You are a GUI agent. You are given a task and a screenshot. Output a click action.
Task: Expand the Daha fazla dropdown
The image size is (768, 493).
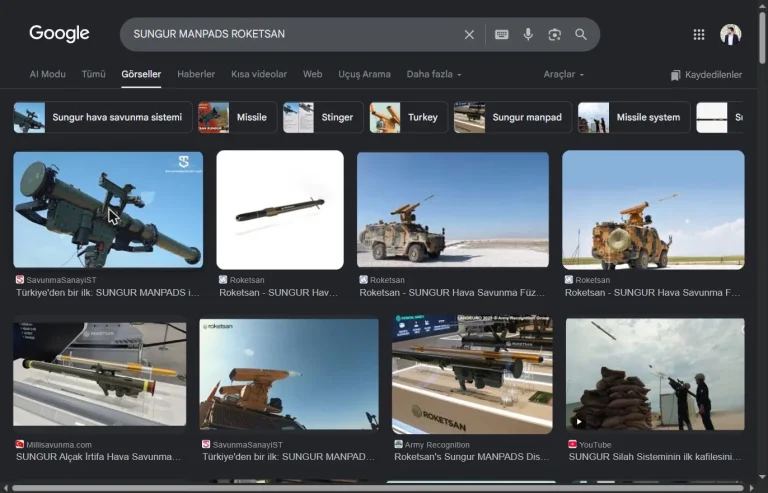[434, 74]
